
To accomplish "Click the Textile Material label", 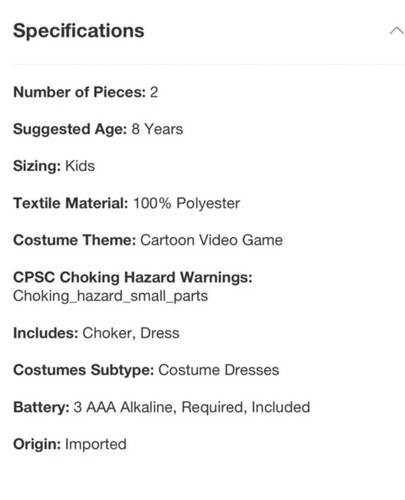I will (x=71, y=203).
